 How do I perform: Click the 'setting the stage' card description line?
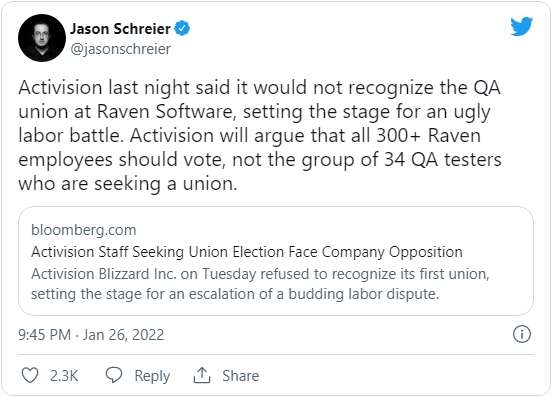(235, 294)
